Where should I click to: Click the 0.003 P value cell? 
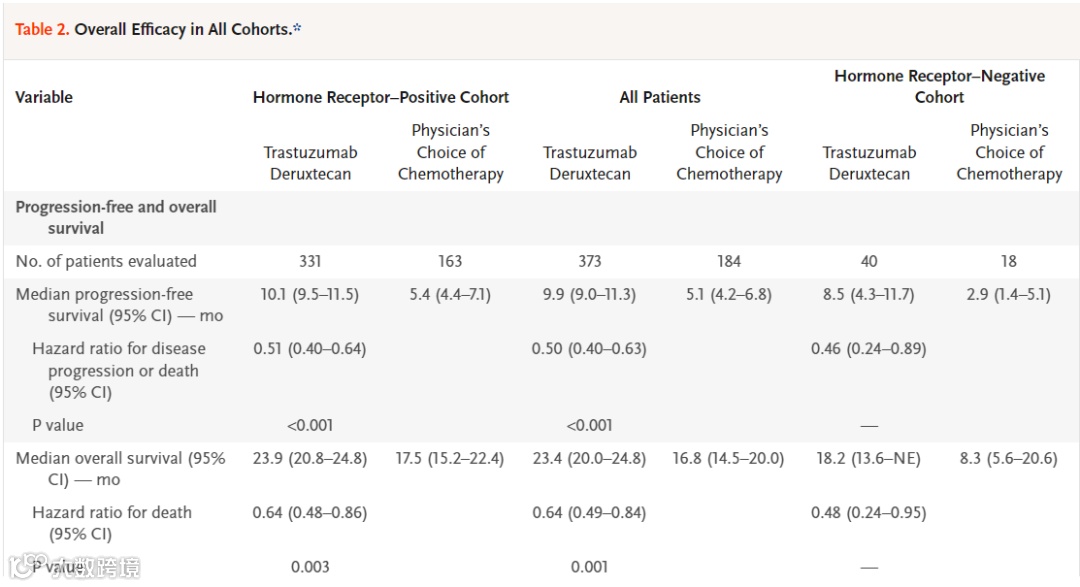310,567
